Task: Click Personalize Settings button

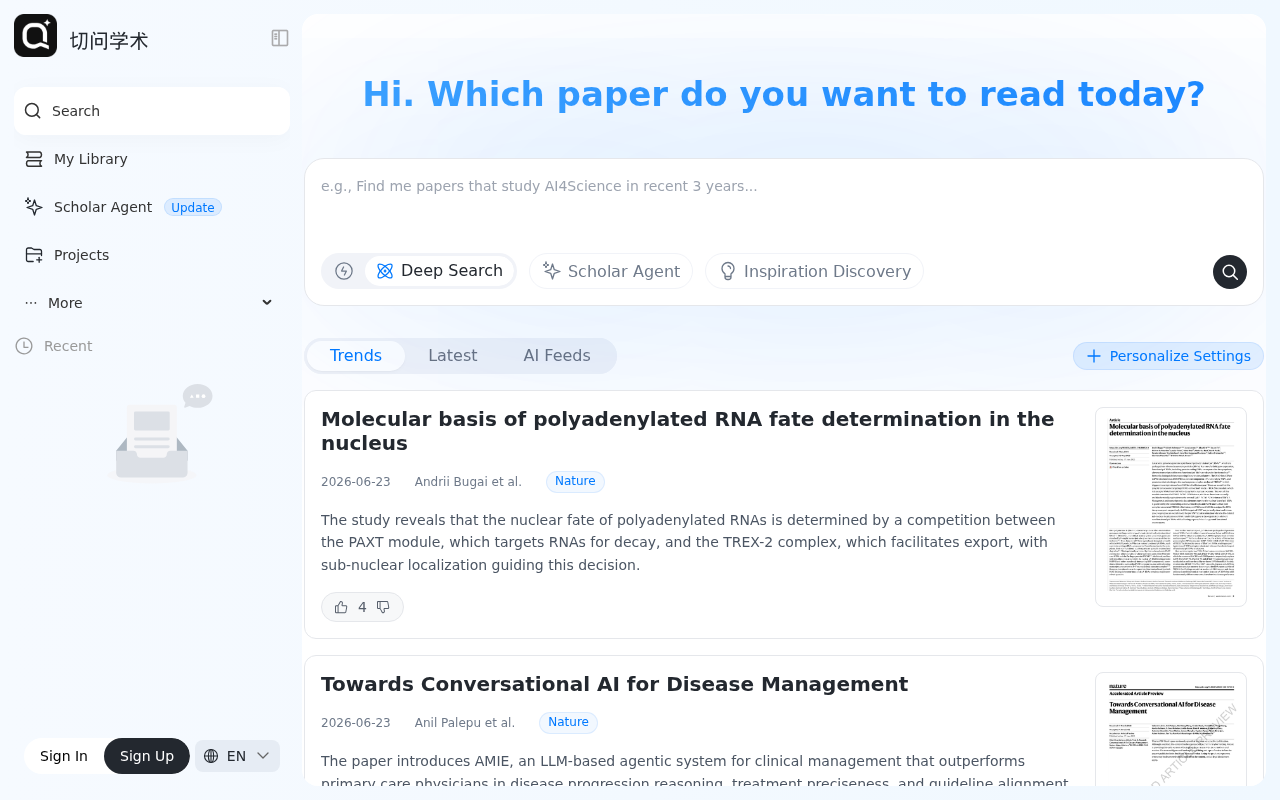Action: pyautogui.click(x=1168, y=356)
